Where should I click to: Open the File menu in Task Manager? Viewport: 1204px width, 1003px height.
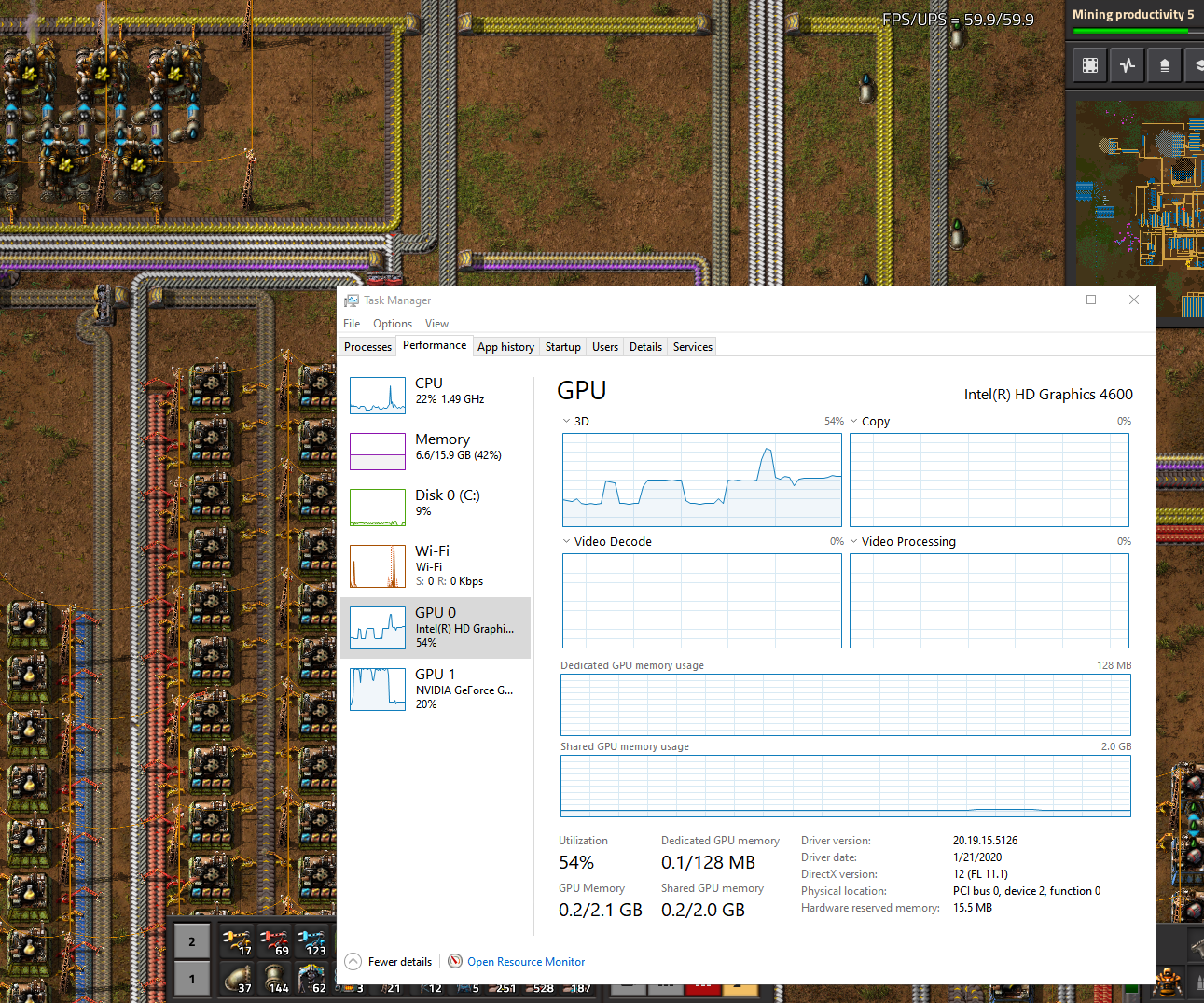pyautogui.click(x=352, y=324)
